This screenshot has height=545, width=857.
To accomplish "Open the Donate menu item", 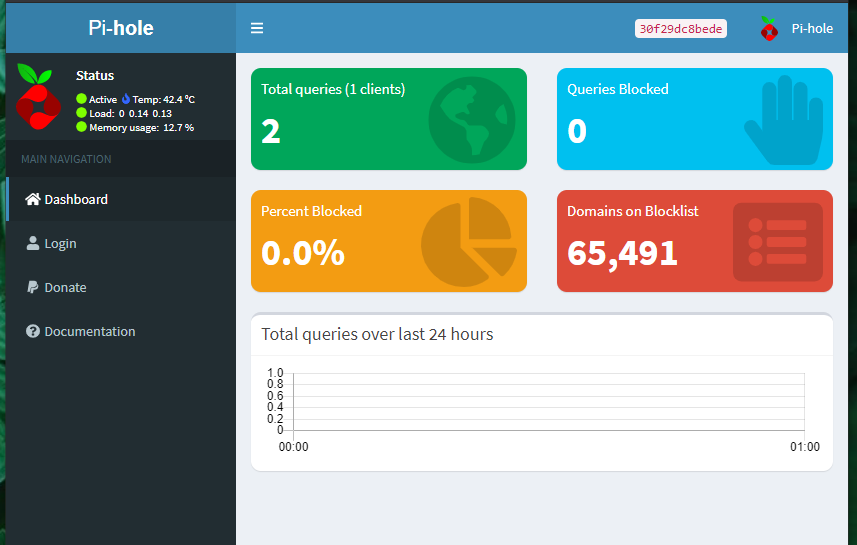I will coord(121,287).
